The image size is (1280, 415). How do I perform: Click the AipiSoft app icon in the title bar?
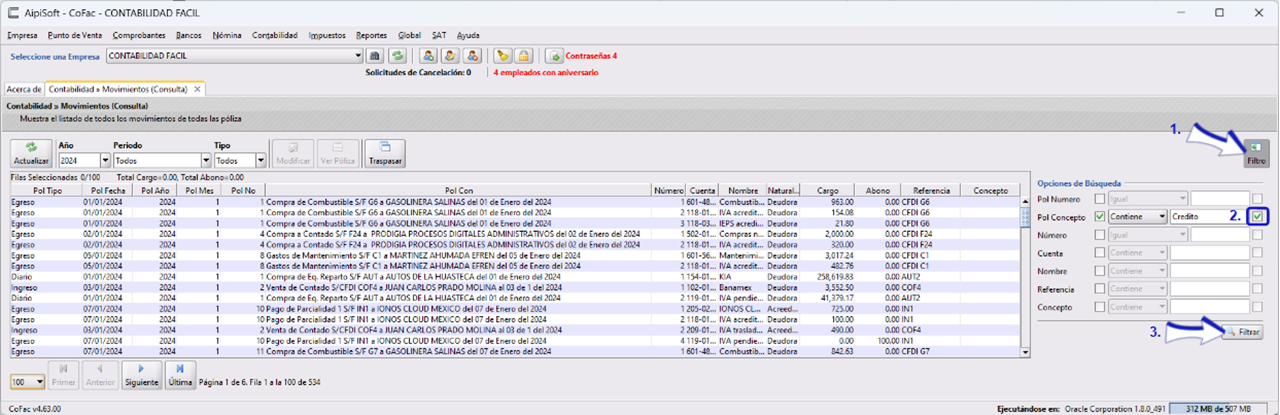12,12
